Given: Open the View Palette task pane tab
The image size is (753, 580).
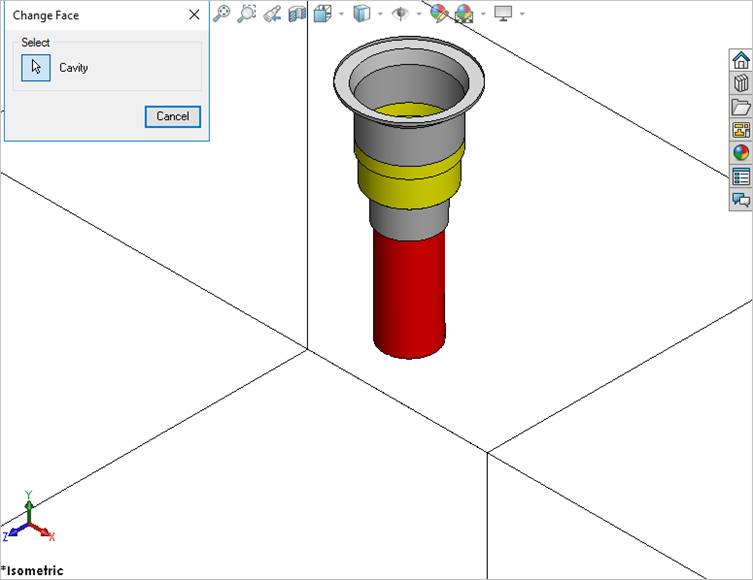Looking at the screenshot, I should (741, 130).
